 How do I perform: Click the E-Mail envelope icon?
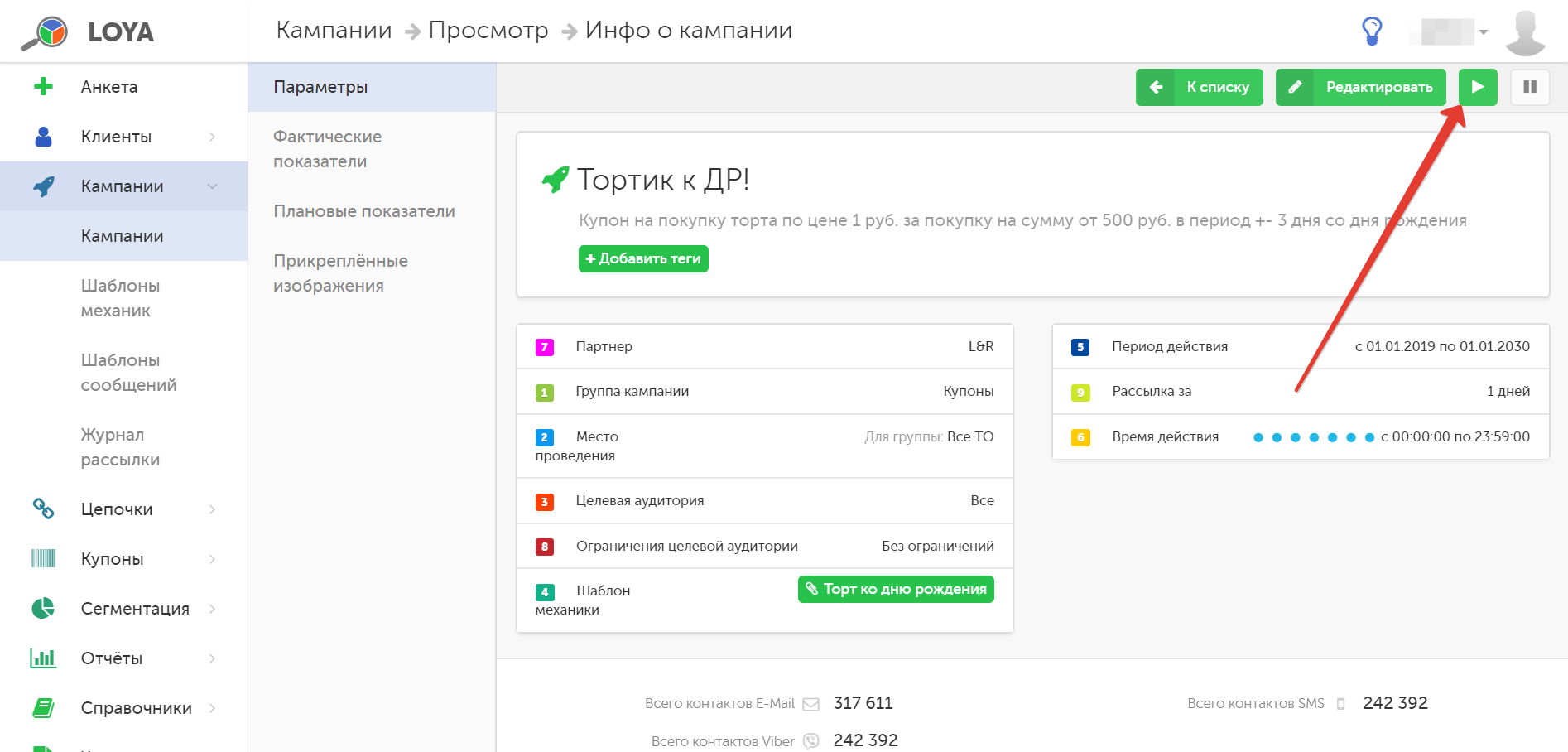(x=811, y=704)
